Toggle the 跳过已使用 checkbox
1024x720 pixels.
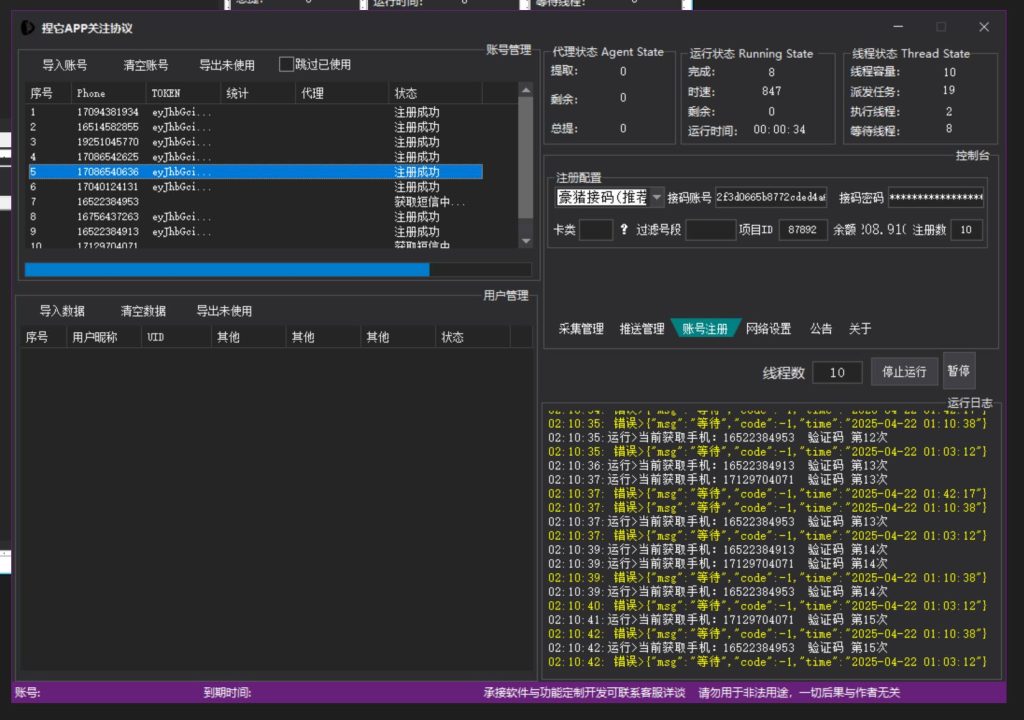pyautogui.click(x=287, y=65)
